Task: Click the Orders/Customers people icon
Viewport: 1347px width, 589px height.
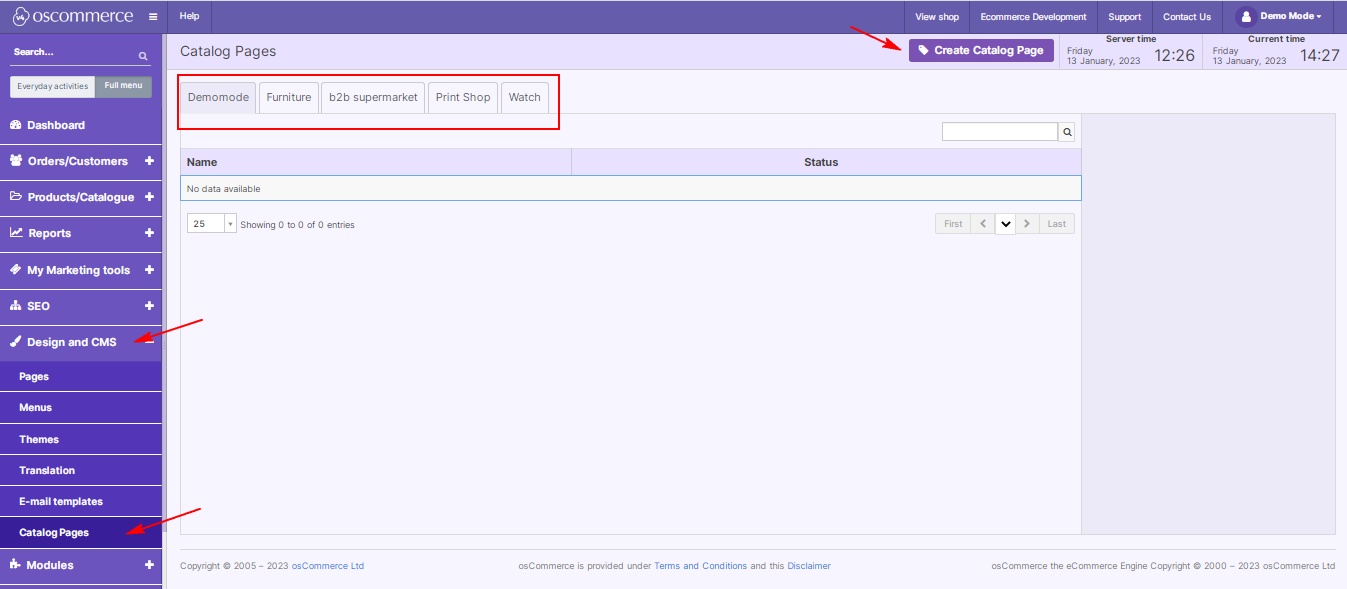Action: (x=15, y=160)
